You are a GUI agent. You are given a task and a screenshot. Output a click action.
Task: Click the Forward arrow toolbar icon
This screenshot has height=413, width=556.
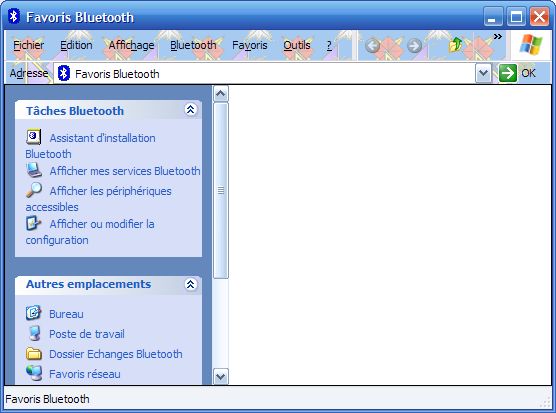[414, 45]
